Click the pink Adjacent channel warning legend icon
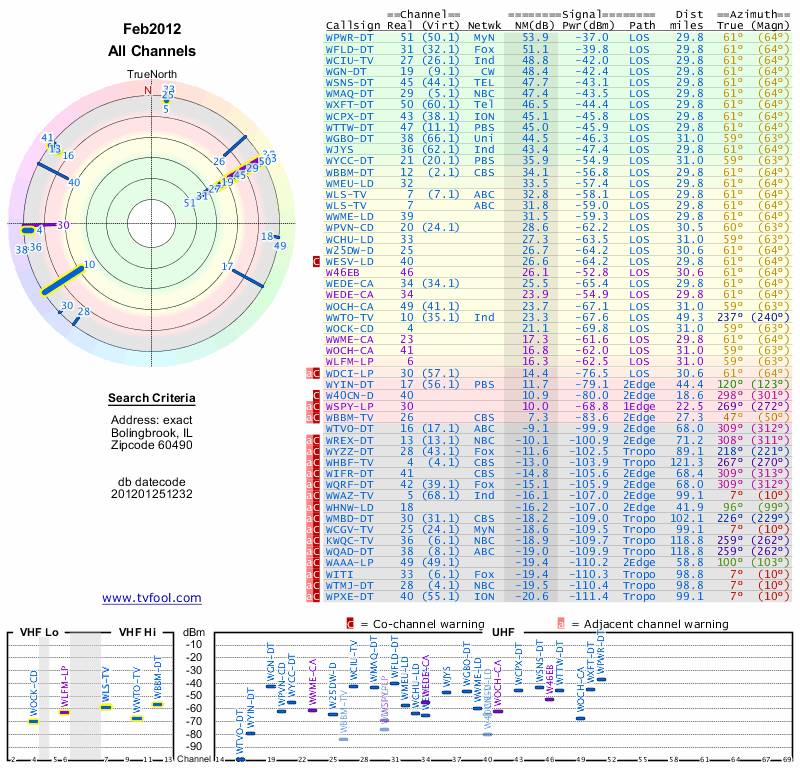Image resolution: width=800 pixels, height=768 pixels. point(561,624)
